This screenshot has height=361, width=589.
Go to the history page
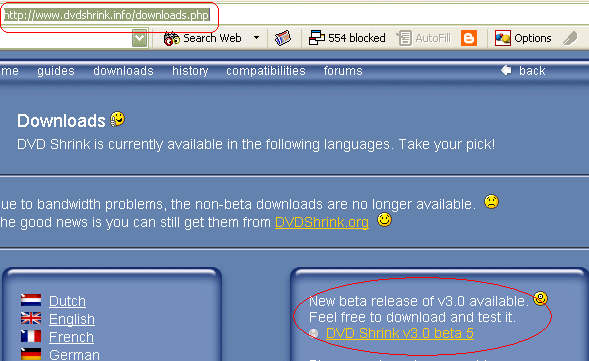[x=190, y=71]
